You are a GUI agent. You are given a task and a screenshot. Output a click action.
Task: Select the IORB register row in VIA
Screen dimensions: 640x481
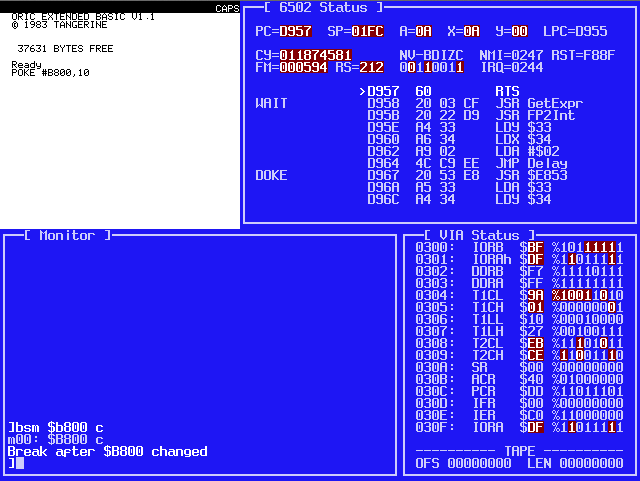click(519, 247)
